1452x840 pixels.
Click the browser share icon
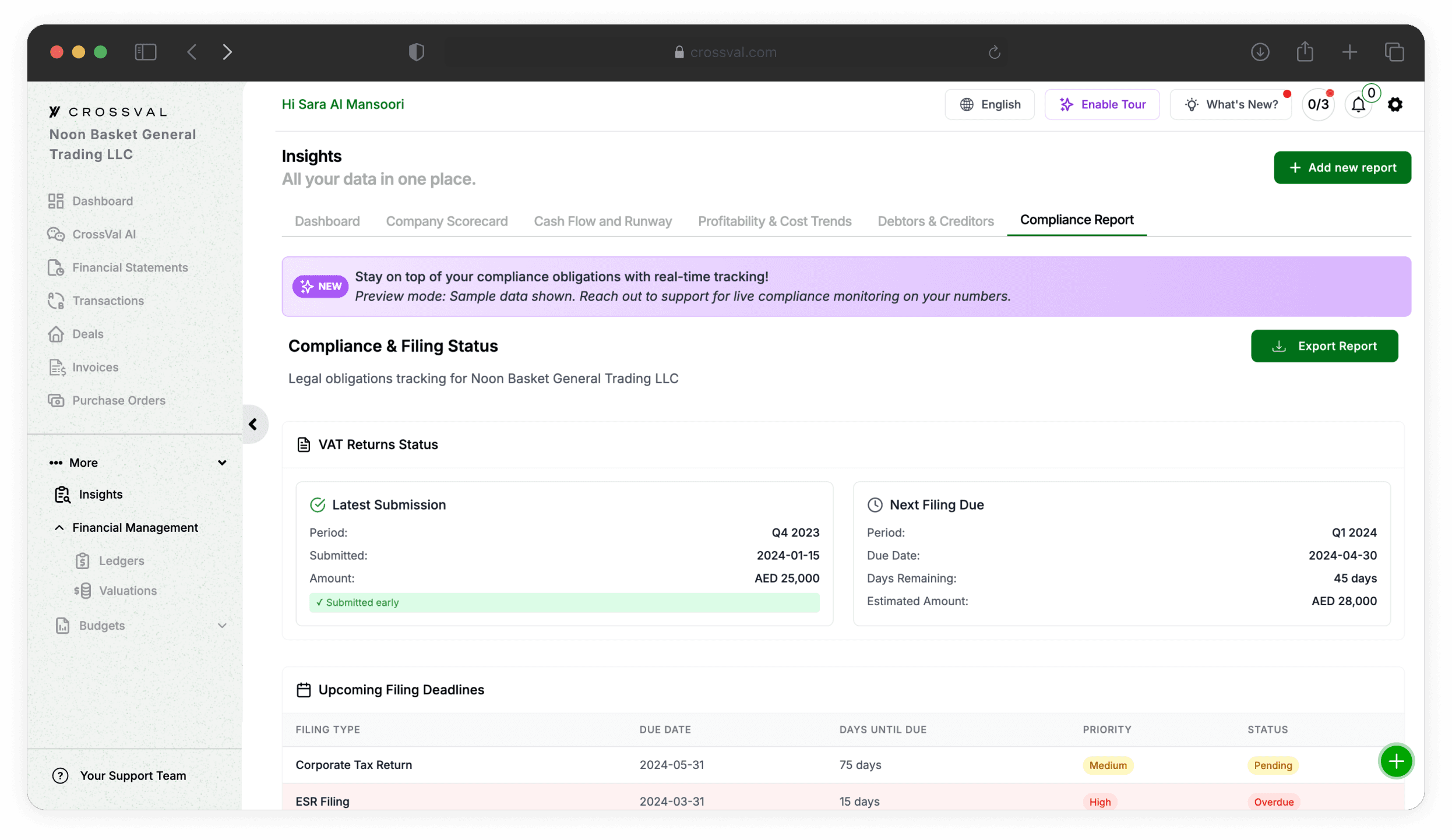1305,51
